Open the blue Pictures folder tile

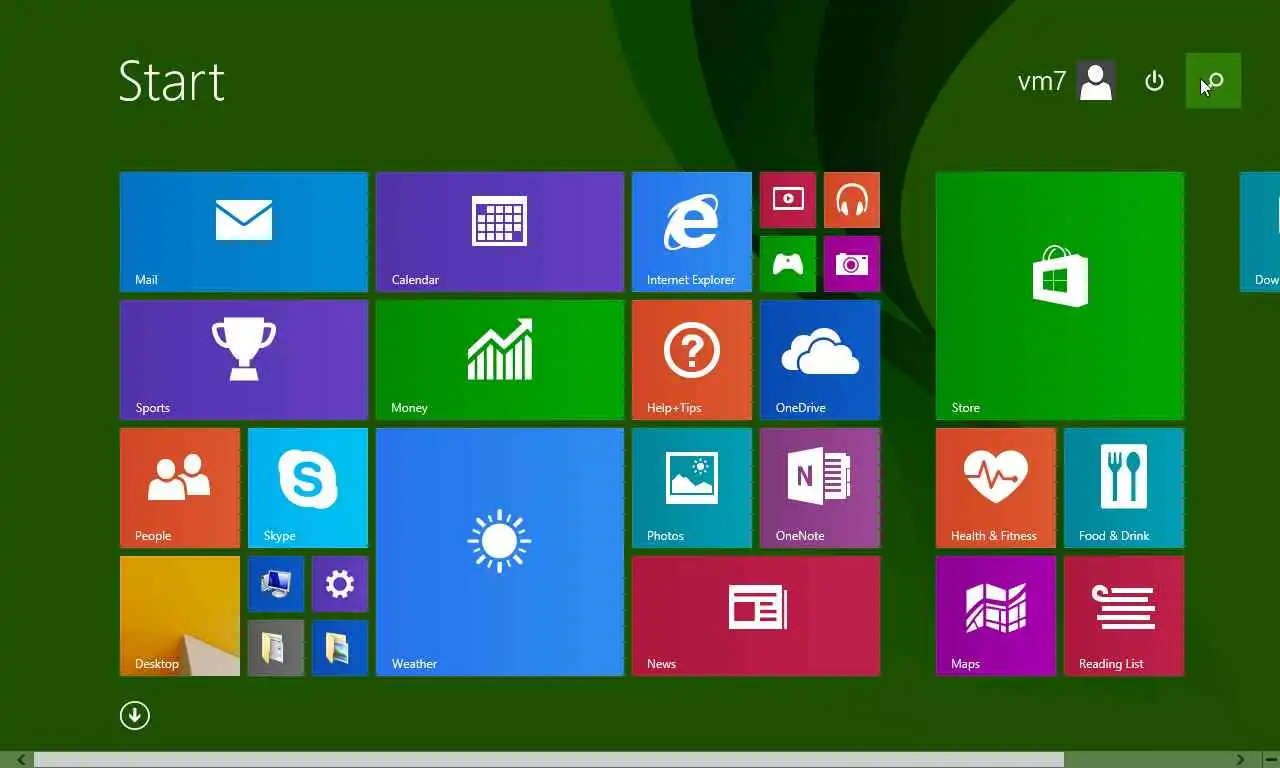click(x=340, y=648)
